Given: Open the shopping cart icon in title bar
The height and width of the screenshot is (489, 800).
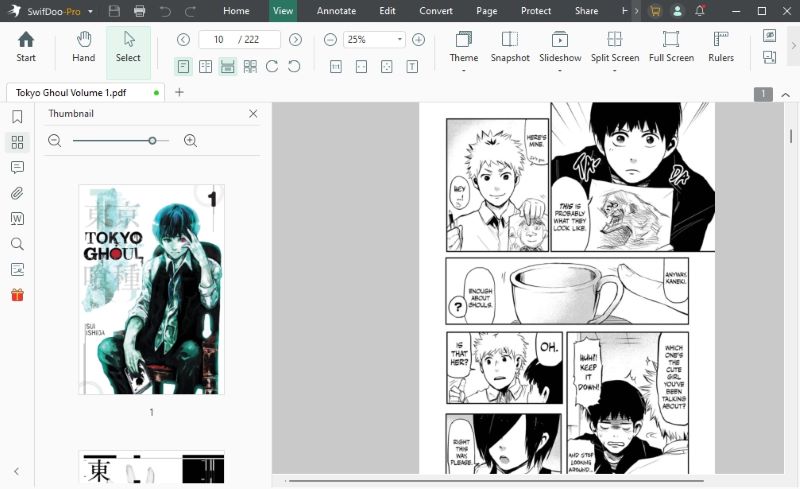Looking at the screenshot, I should click(x=655, y=11).
